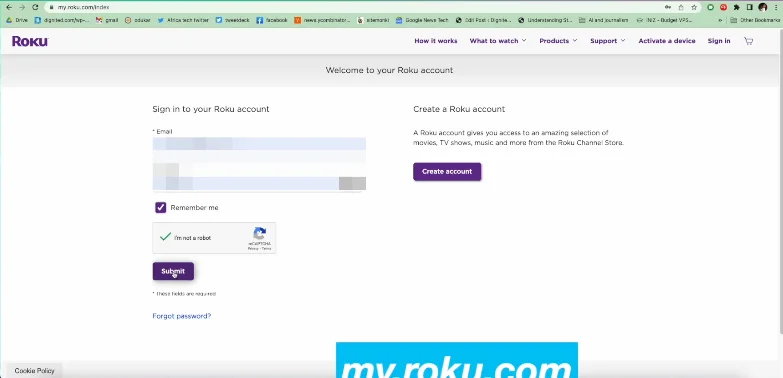Submit the sign-in form

tap(173, 271)
